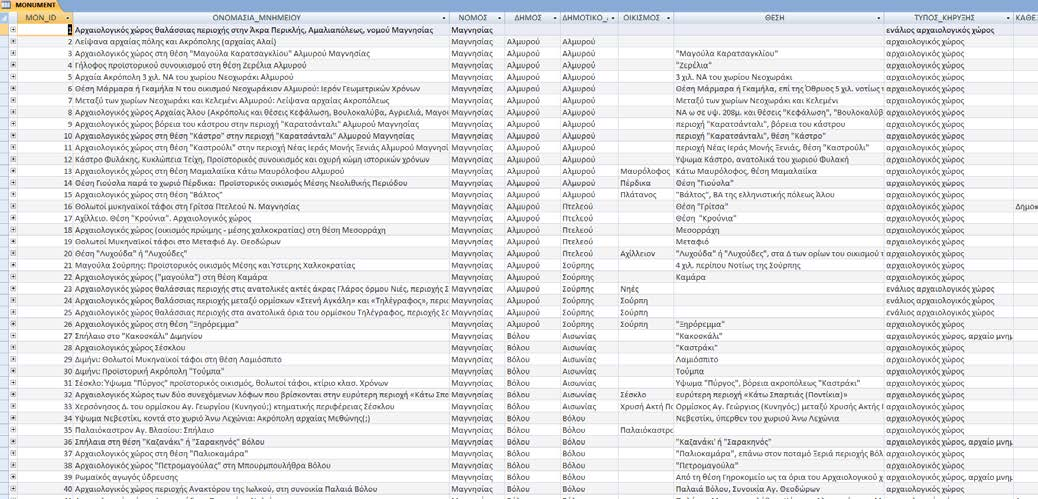Viewport: 1038px width, 499px height.
Task: Select the ΔΗΜΟΣ column header
Action: pyautogui.click(x=532, y=17)
